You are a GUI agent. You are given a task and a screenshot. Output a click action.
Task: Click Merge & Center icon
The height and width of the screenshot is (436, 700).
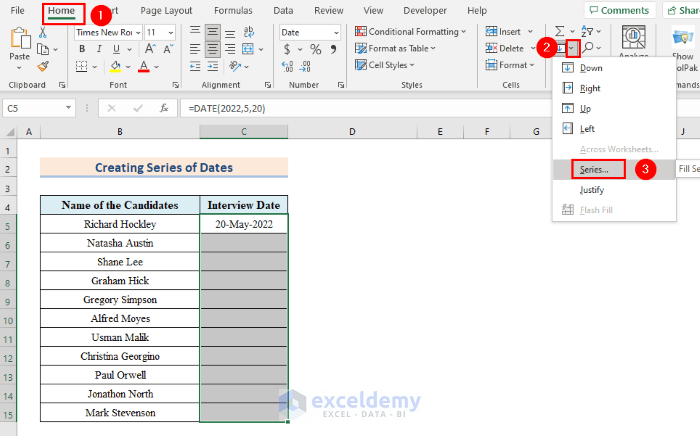click(248, 49)
